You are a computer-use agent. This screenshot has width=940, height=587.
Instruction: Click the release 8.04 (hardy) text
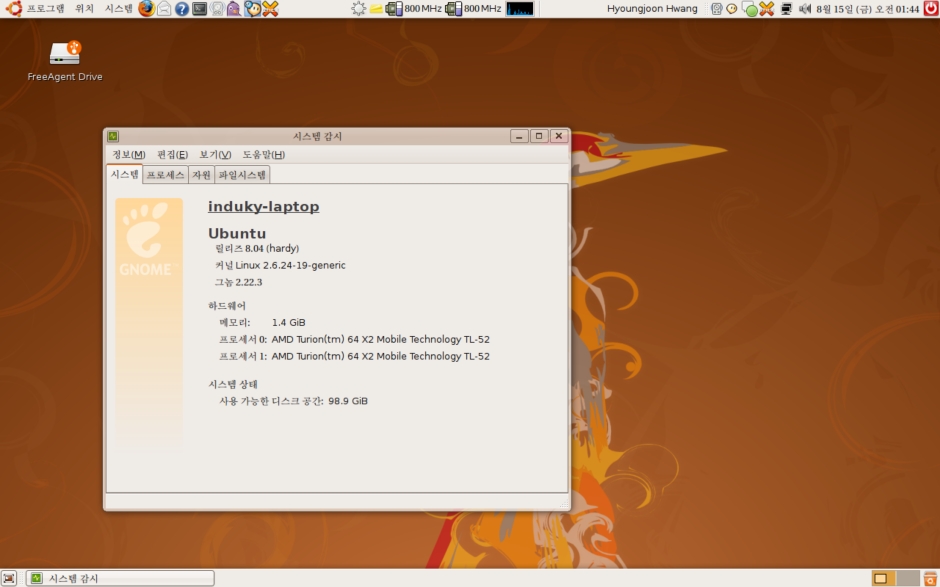tap(257, 248)
